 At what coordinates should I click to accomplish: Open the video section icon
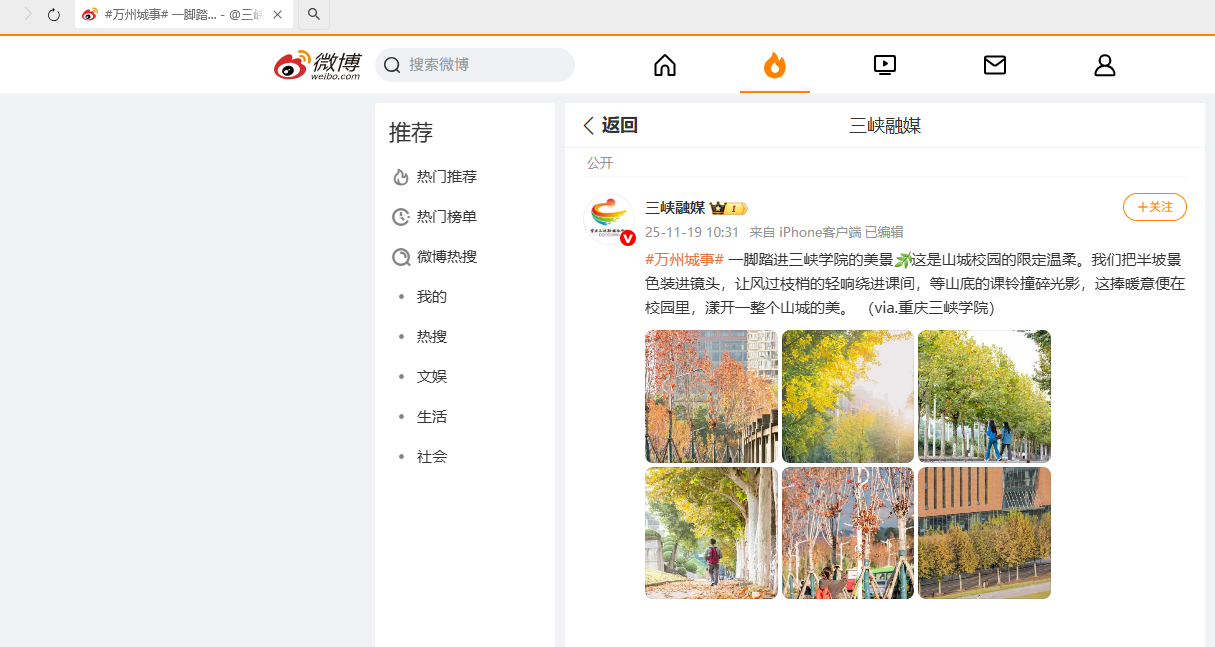point(885,65)
